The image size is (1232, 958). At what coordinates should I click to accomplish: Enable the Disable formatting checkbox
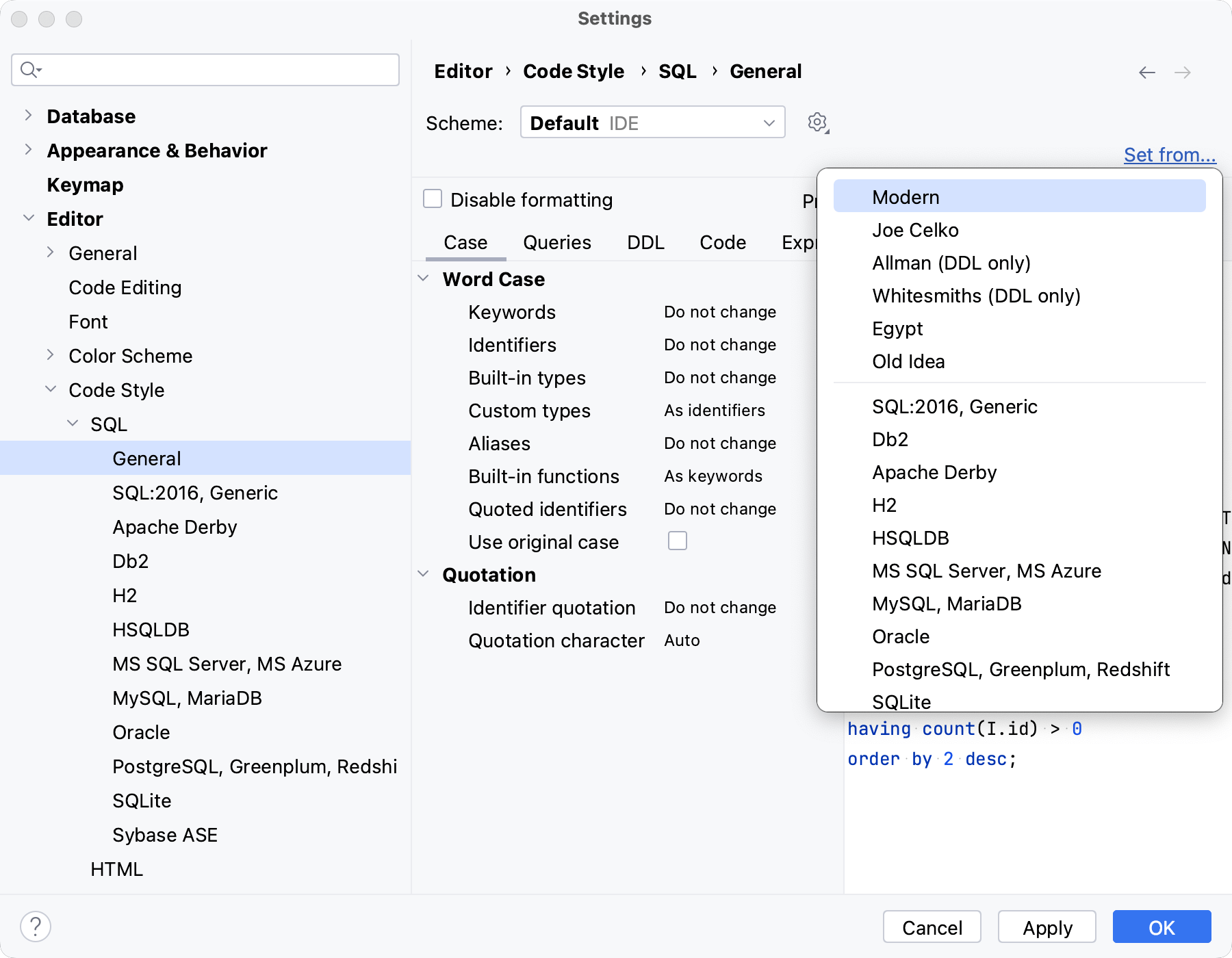pyautogui.click(x=433, y=199)
